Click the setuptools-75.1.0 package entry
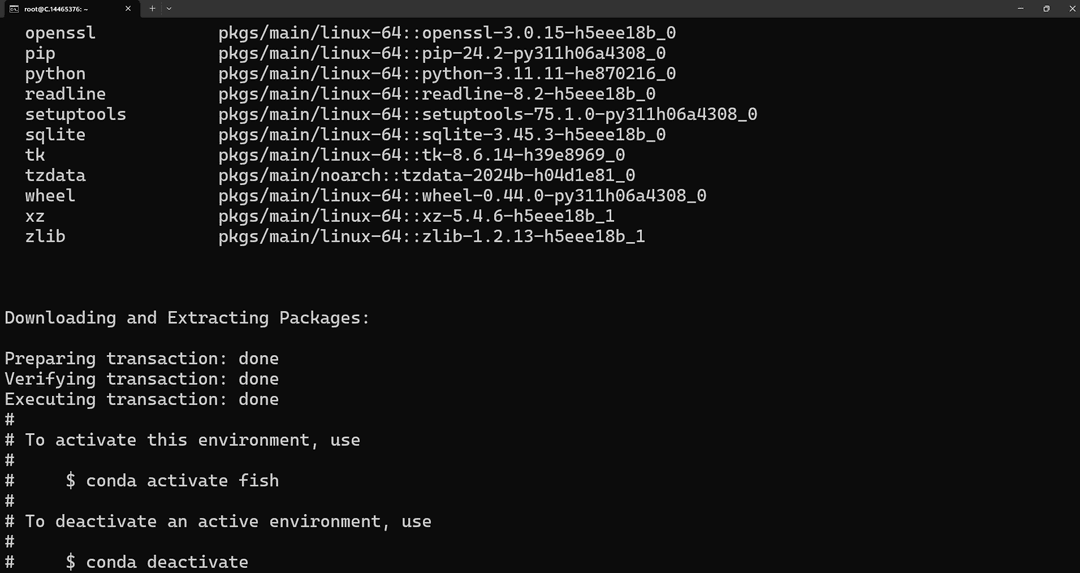 coord(488,114)
